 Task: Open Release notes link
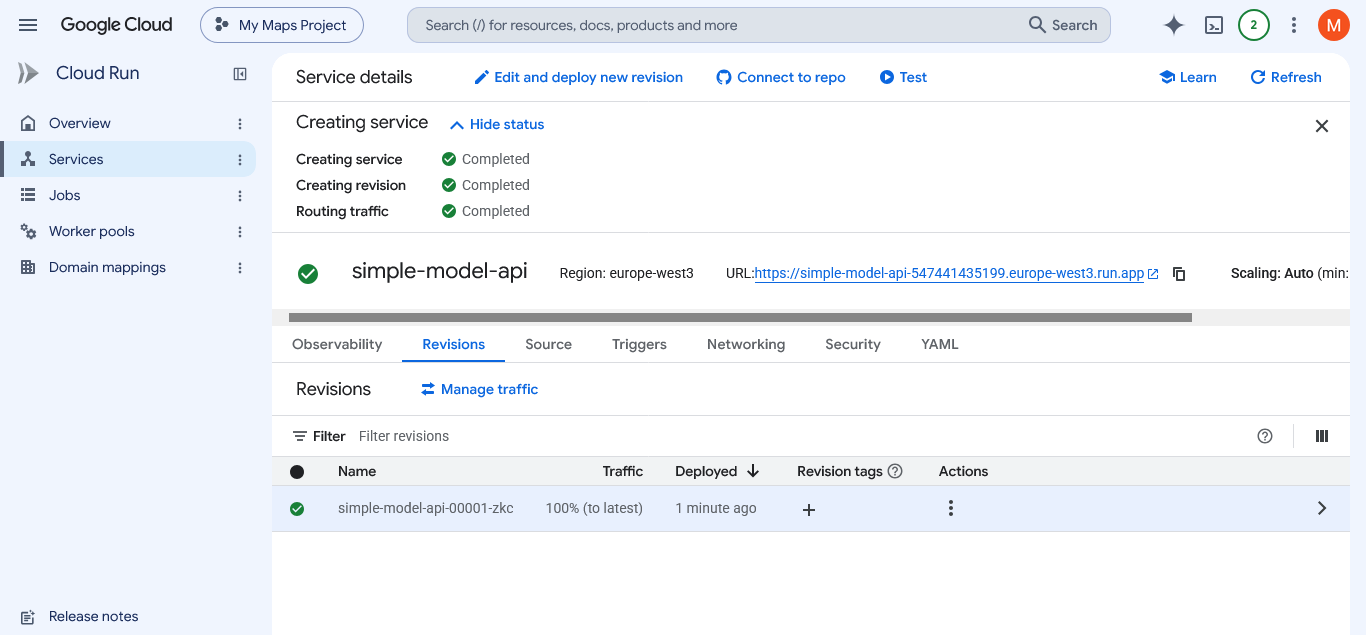pos(94,616)
